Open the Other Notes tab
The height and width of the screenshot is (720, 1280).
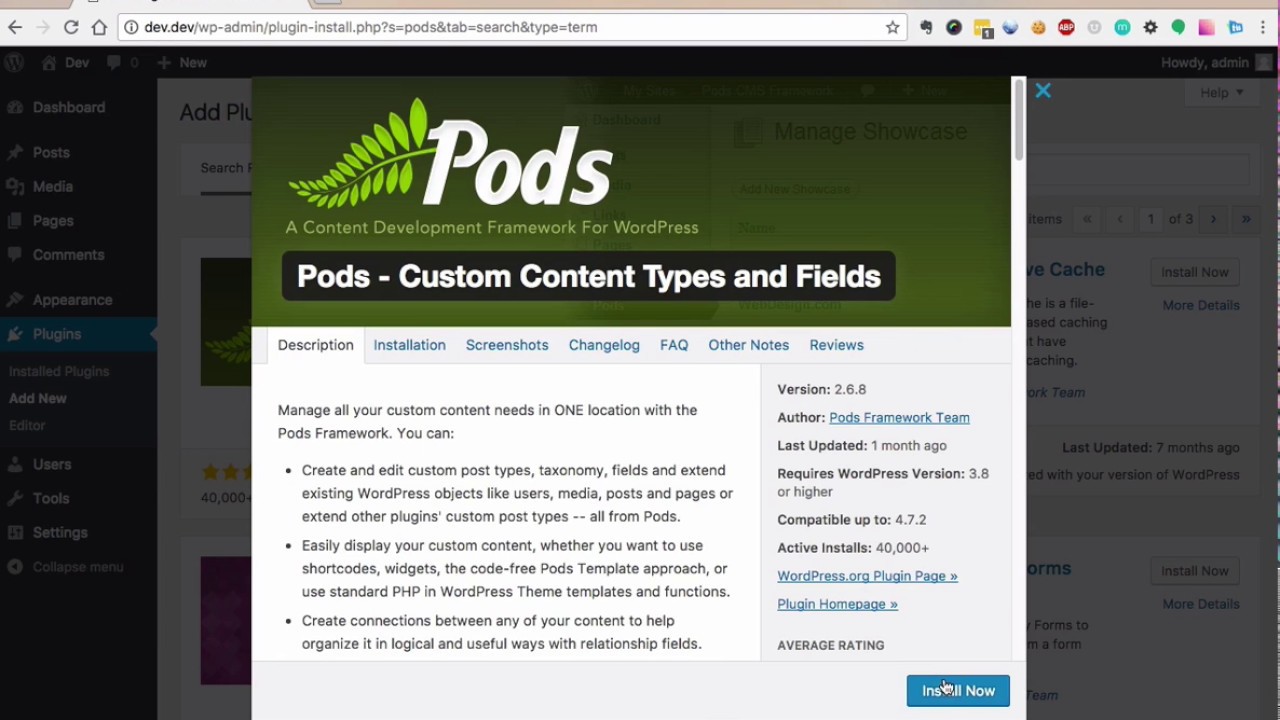coord(749,345)
